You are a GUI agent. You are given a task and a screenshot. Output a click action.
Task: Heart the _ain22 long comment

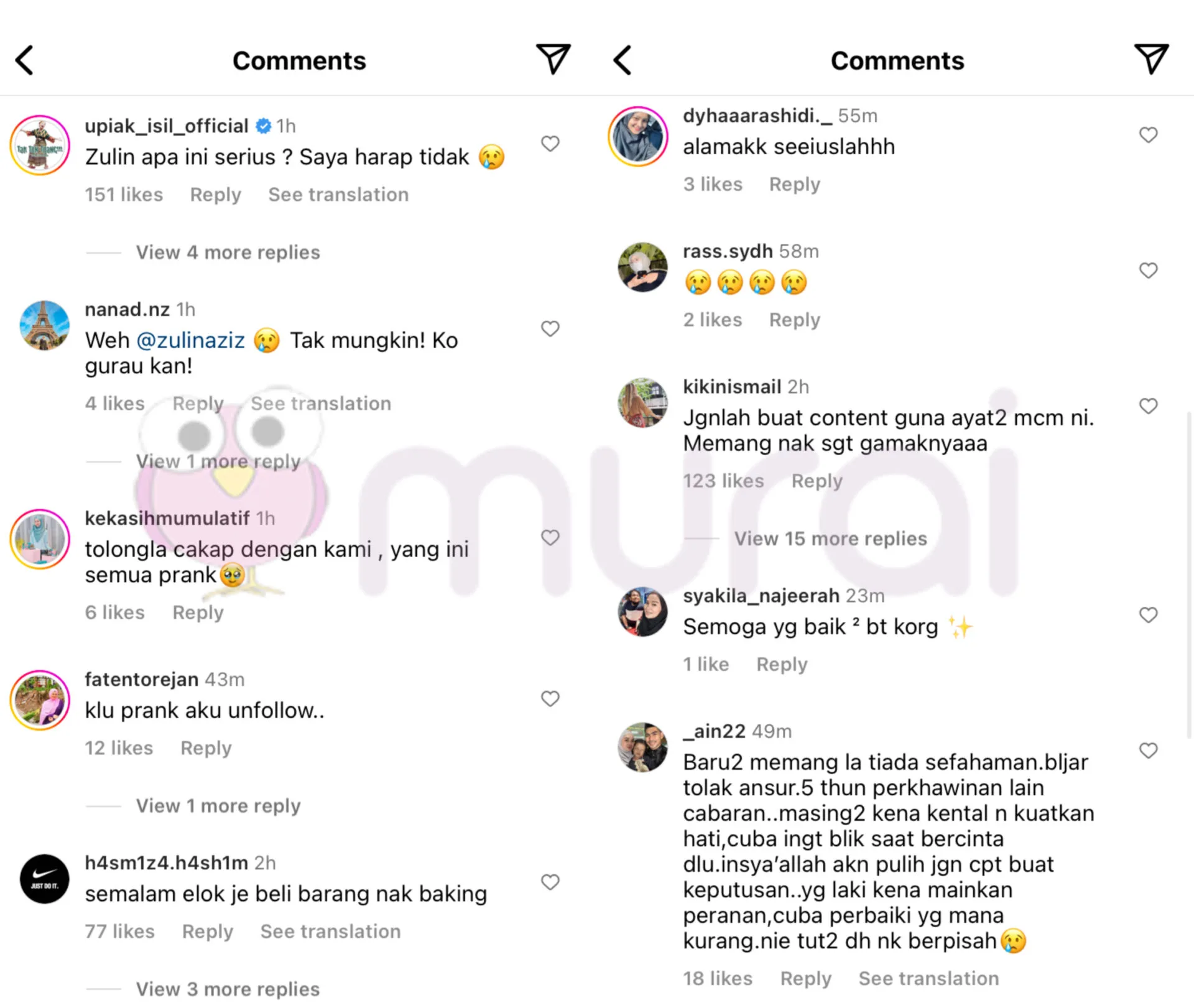(x=1149, y=751)
